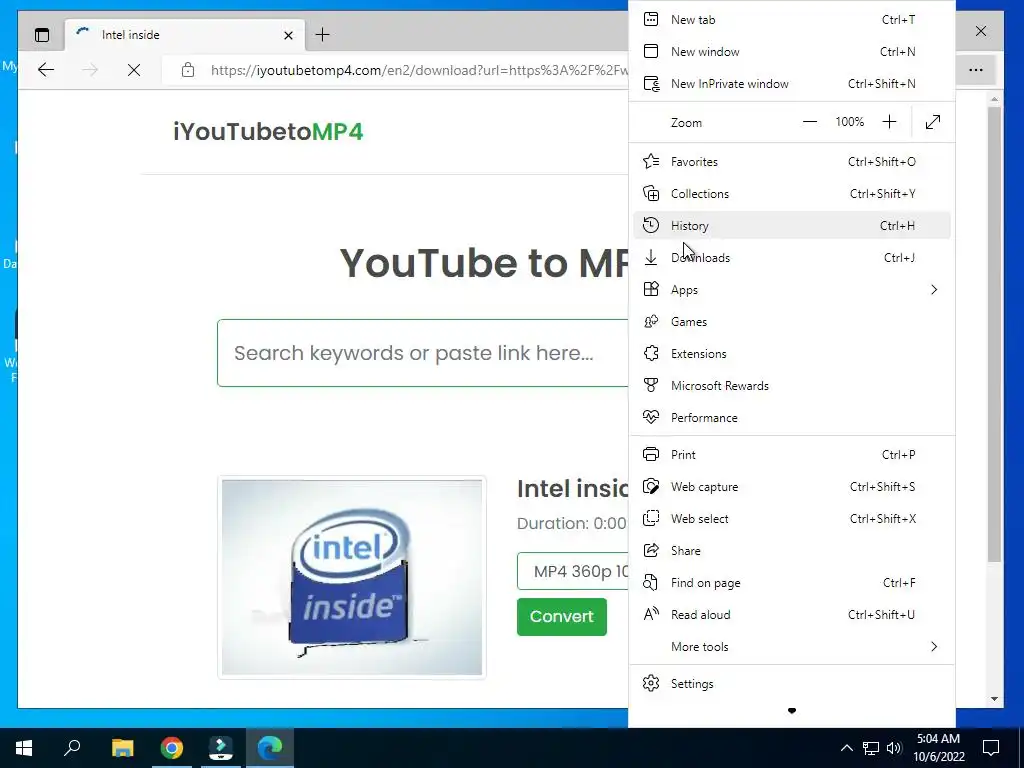Start Web select from the menu
This screenshot has width=1024, height=768.
click(x=792, y=519)
